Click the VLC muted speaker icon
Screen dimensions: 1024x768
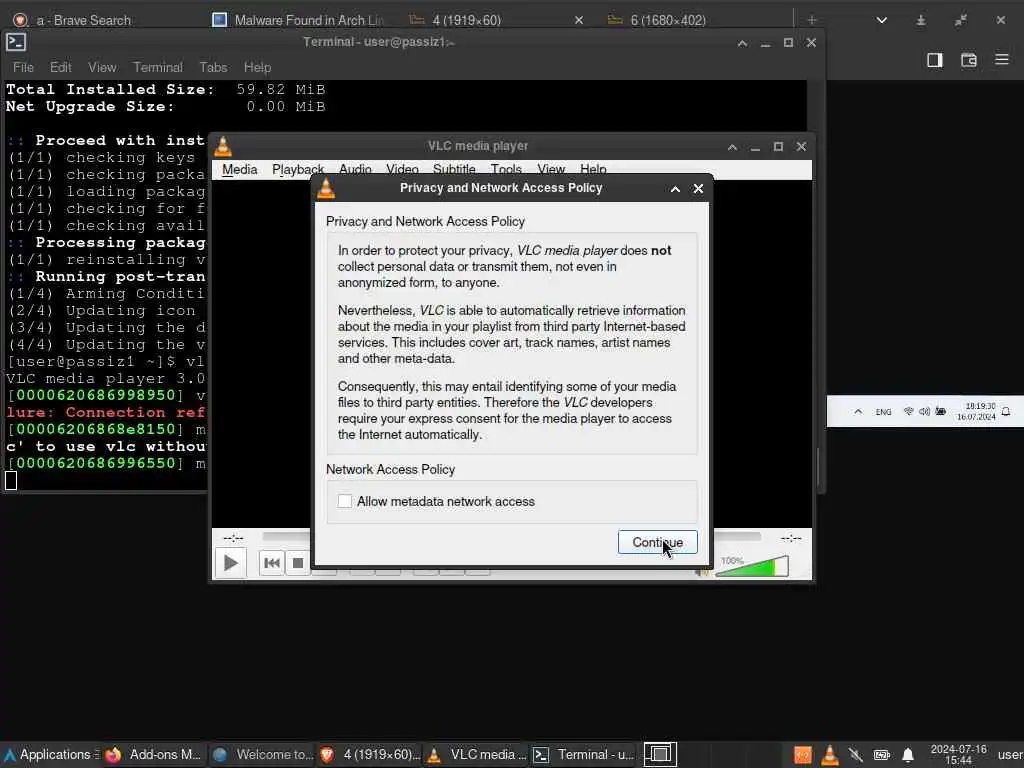point(703,571)
